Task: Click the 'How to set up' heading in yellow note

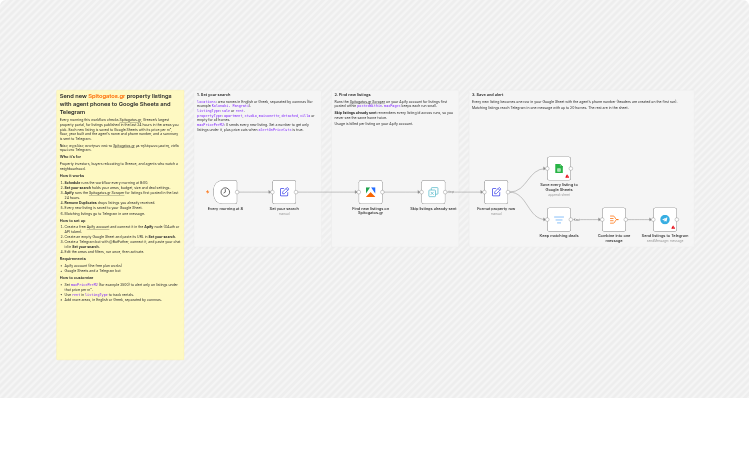Action: point(73,221)
